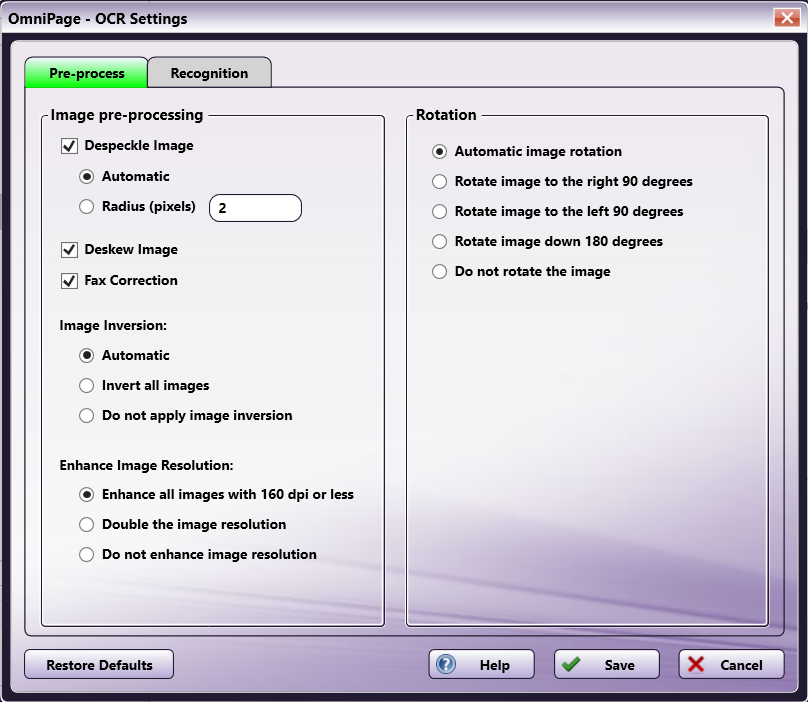This screenshot has height=702, width=808.
Task: Choose Rotate image to the left 90 degrees
Action: click(440, 211)
